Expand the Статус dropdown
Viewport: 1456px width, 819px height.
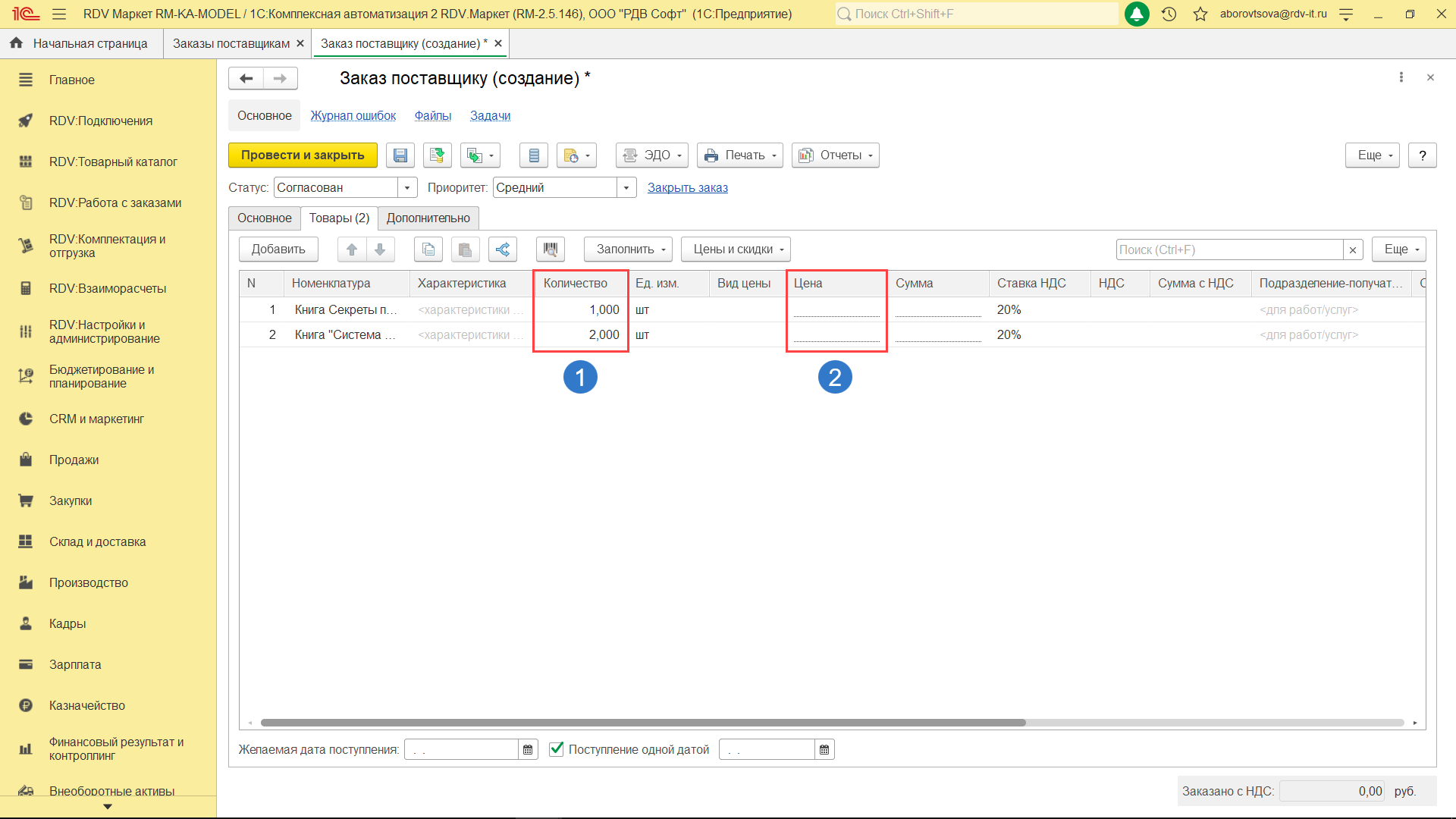coord(407,187)
